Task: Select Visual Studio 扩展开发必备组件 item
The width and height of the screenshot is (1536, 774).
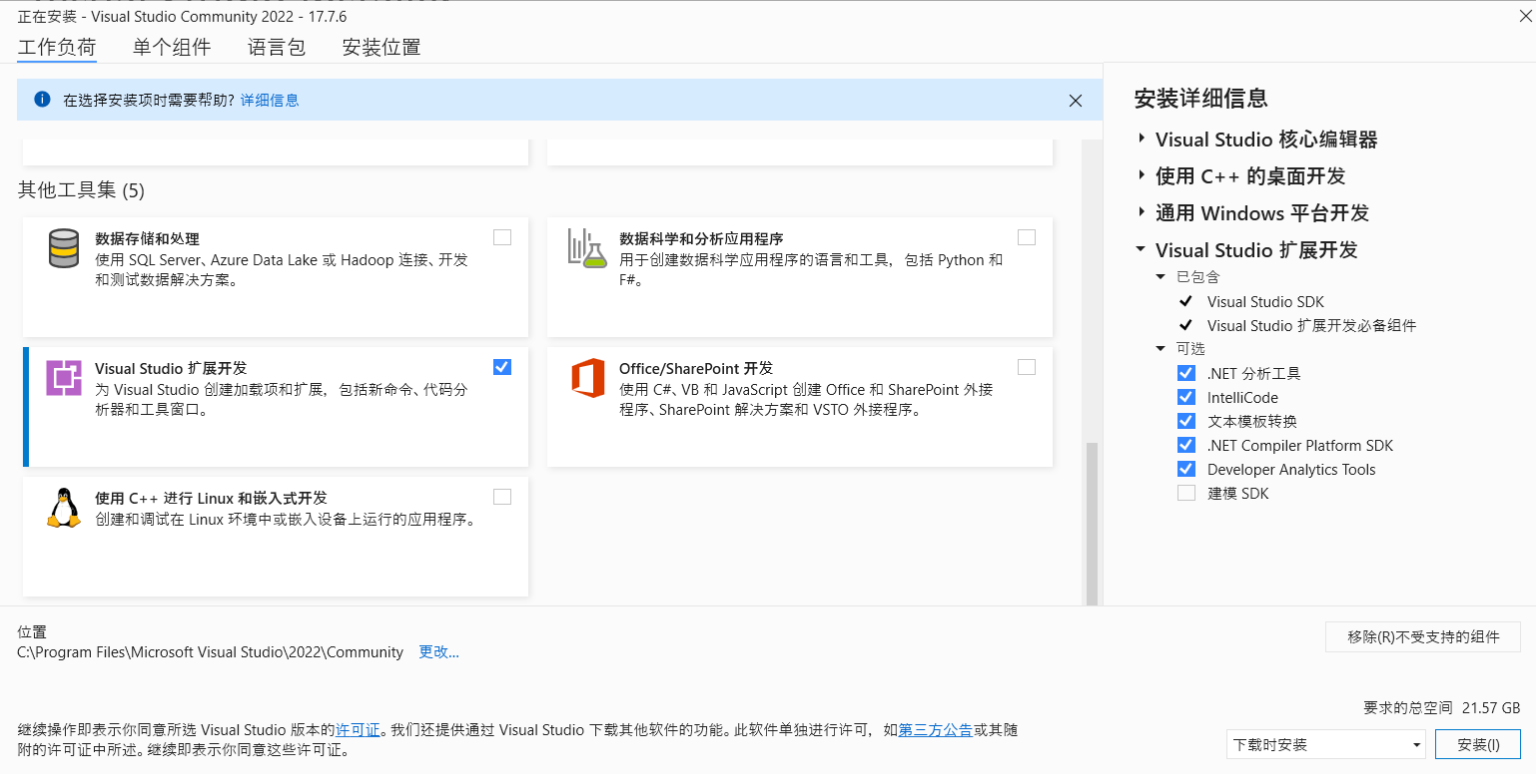Action: (x=1311, y=325)
